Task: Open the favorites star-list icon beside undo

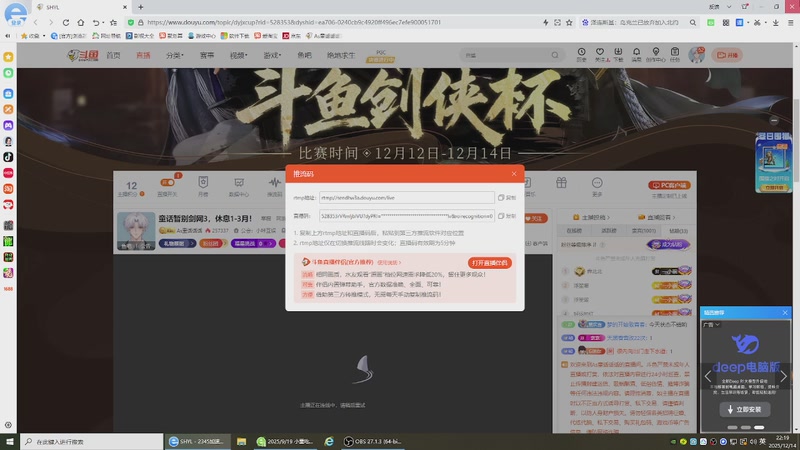Action: (x=113, y=22)
